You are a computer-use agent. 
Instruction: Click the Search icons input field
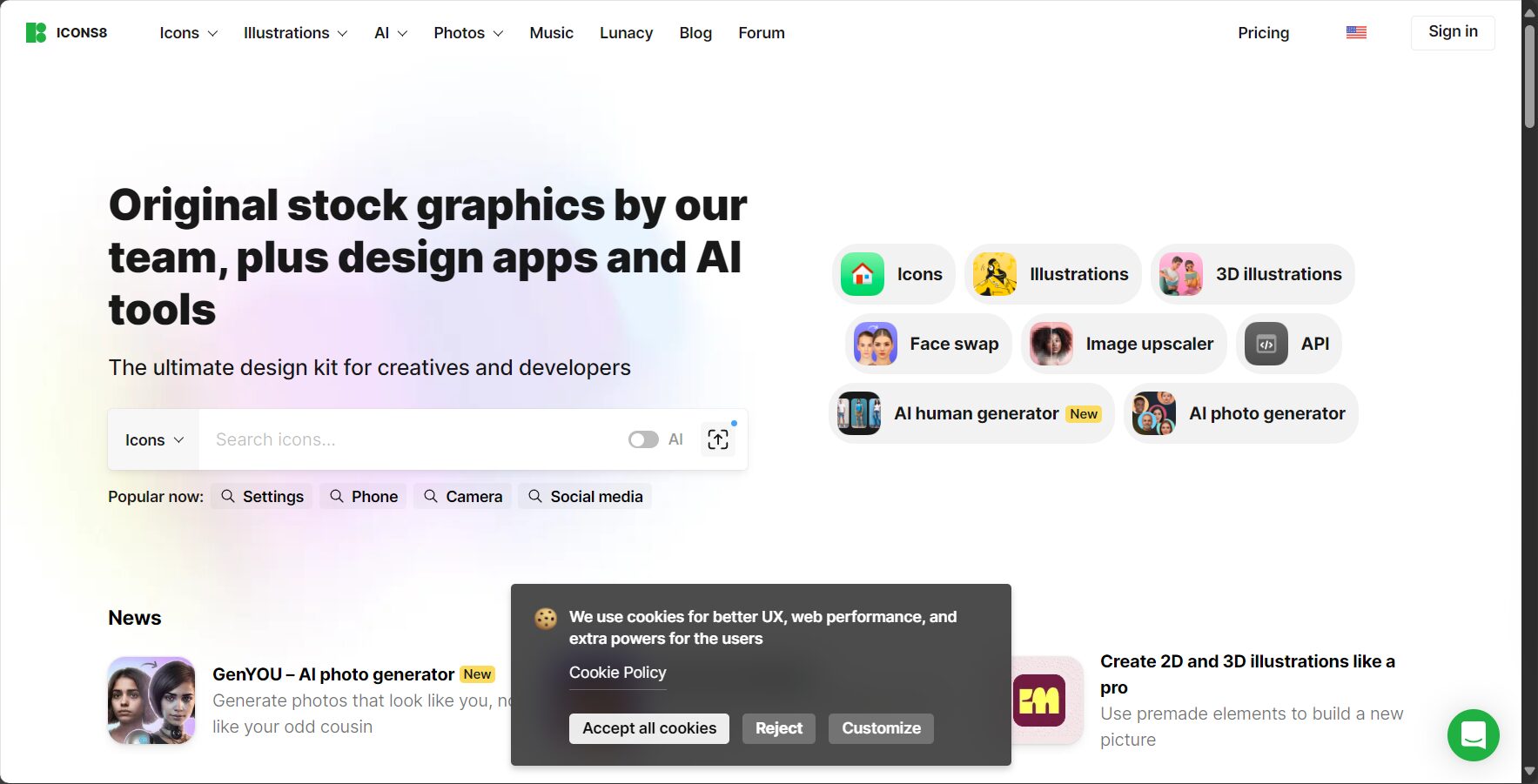[413, 439]
